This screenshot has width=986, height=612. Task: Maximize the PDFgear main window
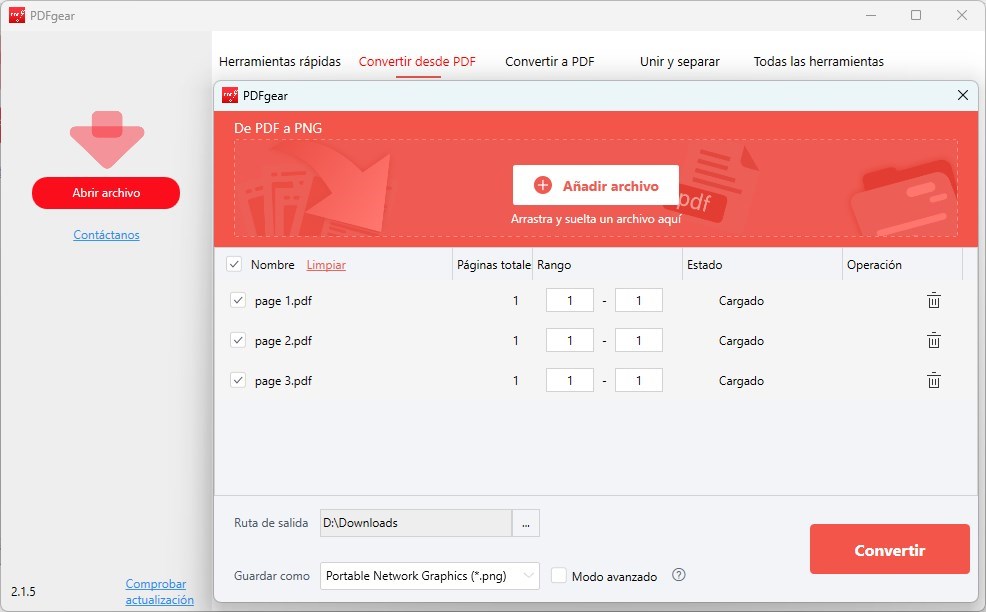[x=916, y=15]
